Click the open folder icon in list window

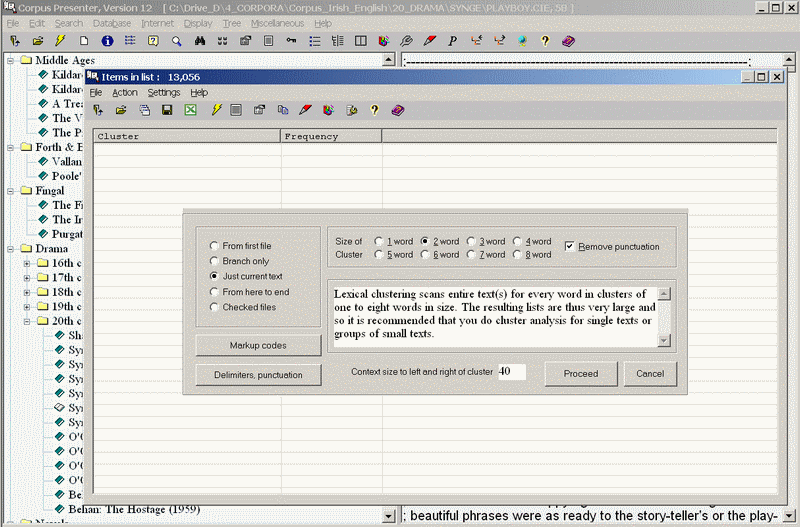121,110
